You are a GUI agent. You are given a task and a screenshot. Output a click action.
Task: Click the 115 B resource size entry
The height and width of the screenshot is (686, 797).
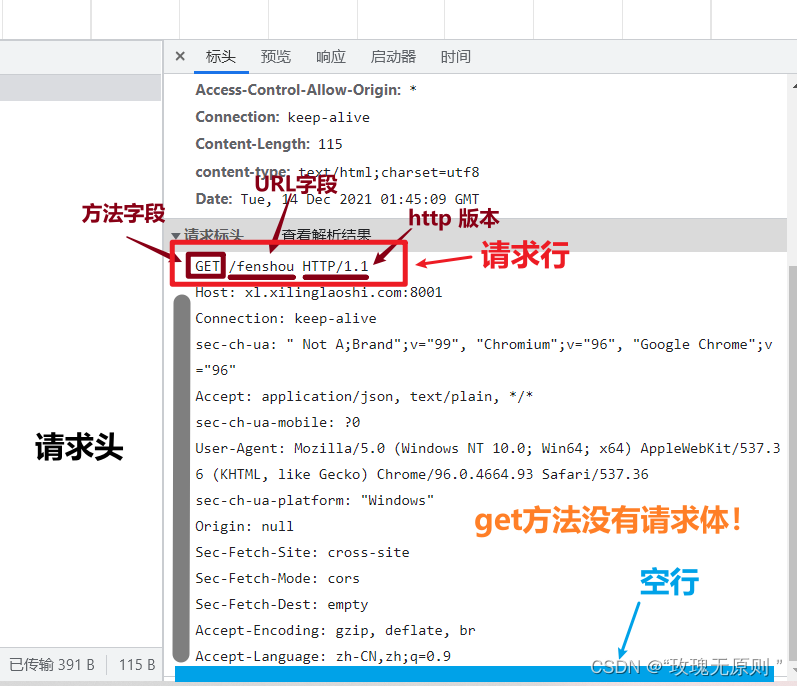(137, 665)
